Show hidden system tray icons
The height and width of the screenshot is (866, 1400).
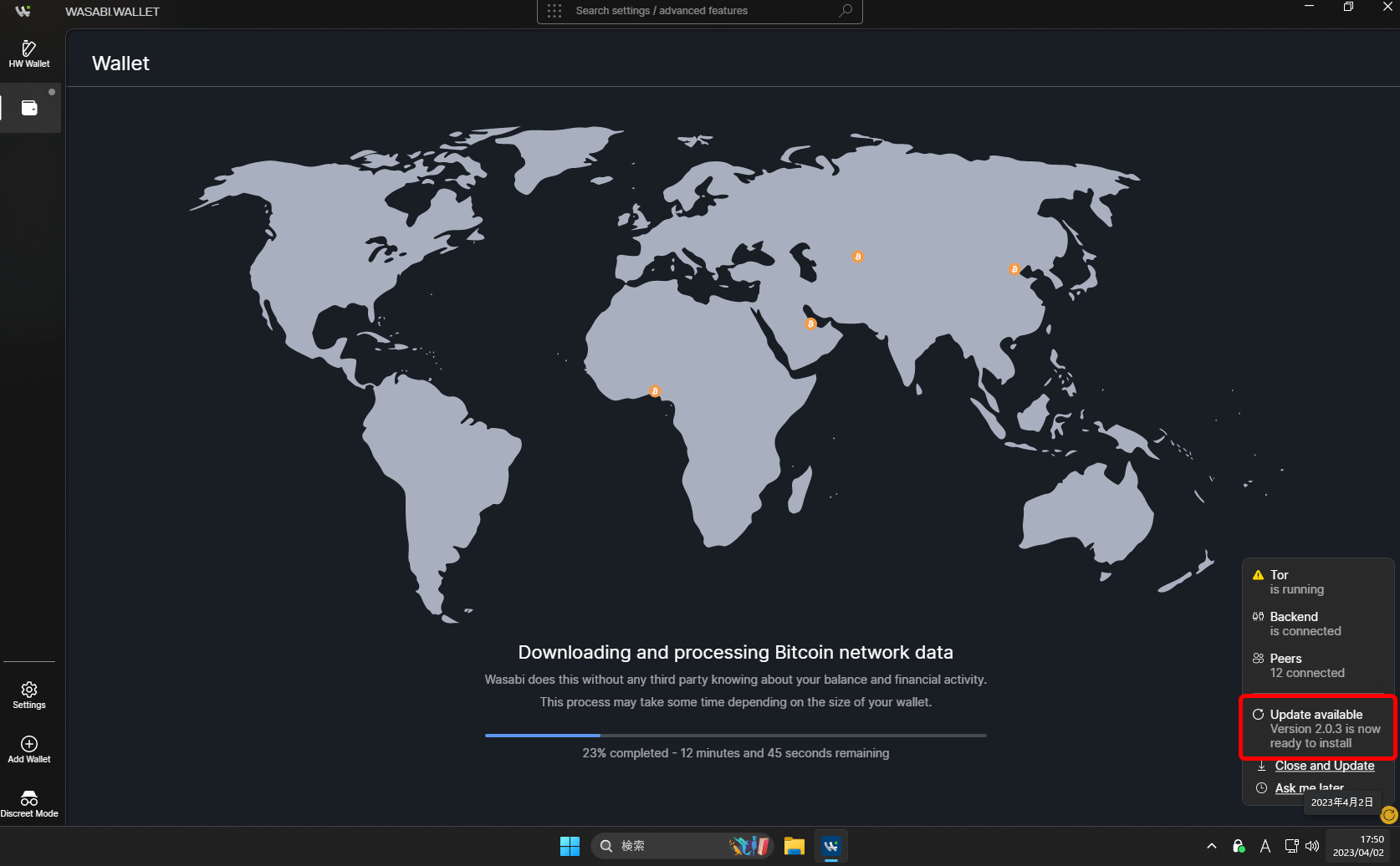1212,846
